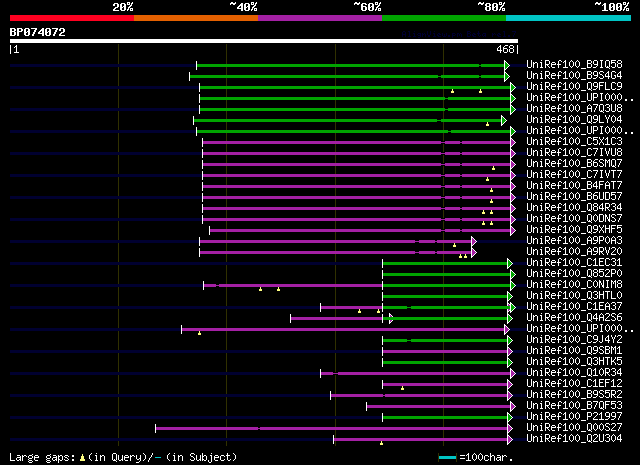Image resolution: width=640 pixels, height=465 pixels.
Task: Click the white BP074072 query sequence bar
Action: (x=264, y=41)
